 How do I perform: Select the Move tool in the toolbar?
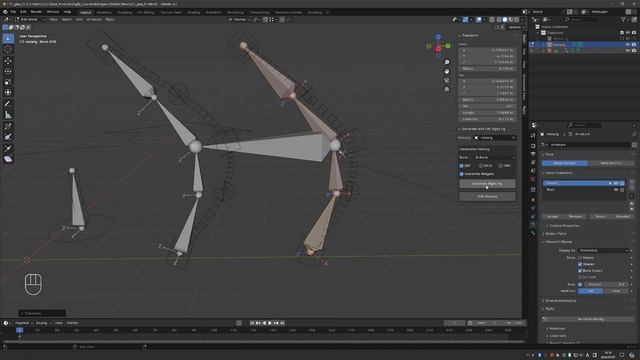[x=8, y=60]
